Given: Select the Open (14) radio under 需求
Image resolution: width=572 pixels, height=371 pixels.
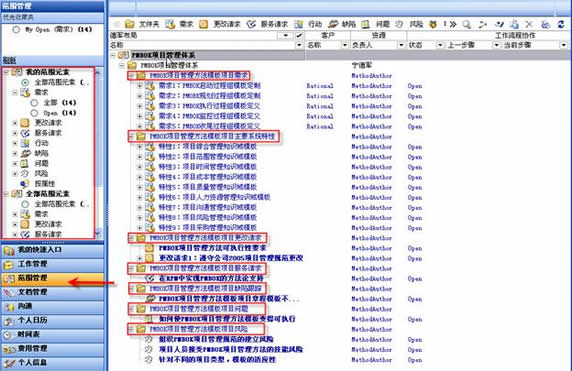Looking at the screenshot, I should 34,113.
